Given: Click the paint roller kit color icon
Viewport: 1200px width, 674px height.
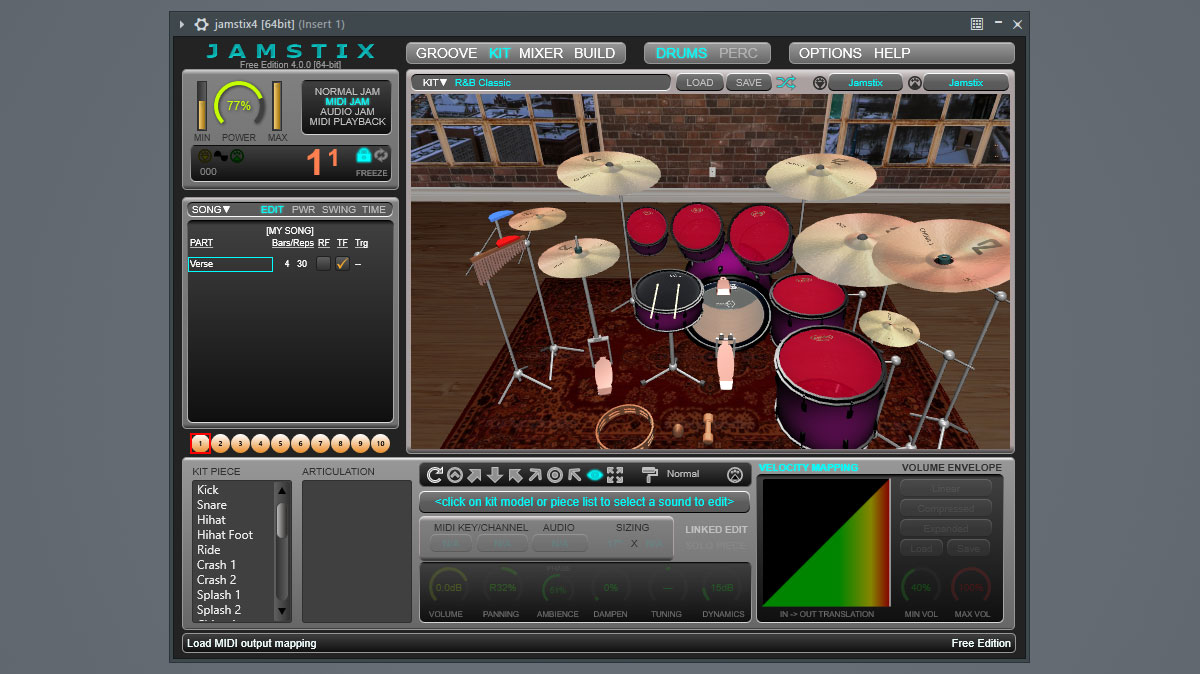Looking at the screenshot, I should click(650, 474).
